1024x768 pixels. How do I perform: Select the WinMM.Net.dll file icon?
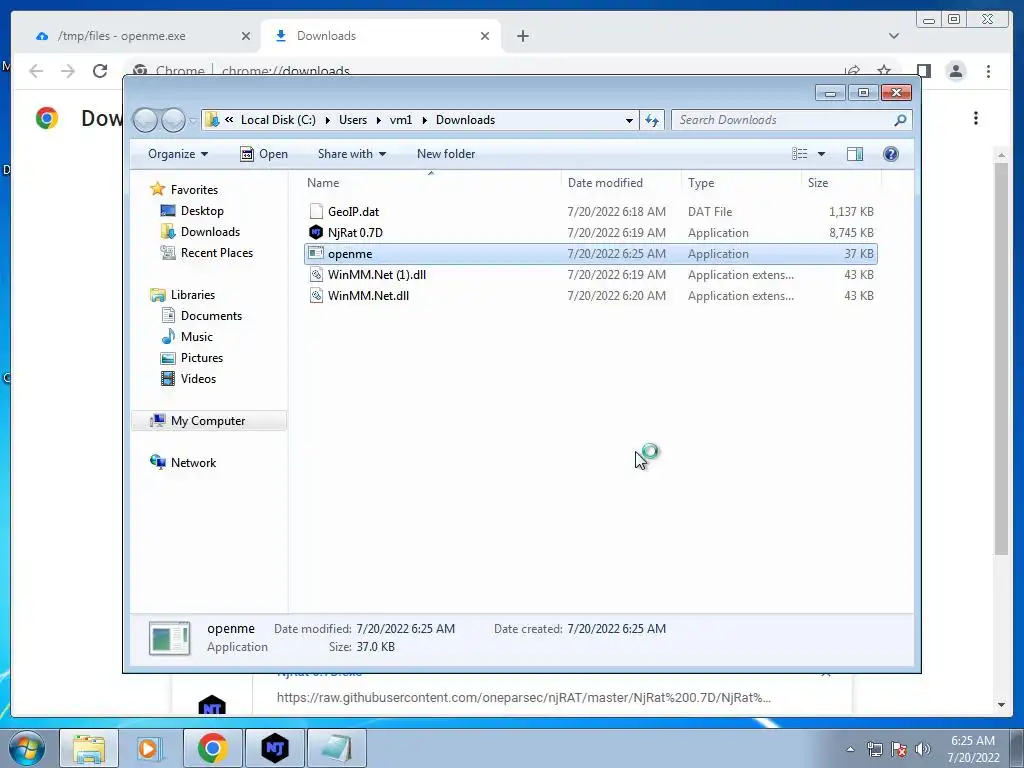(316, 295)
